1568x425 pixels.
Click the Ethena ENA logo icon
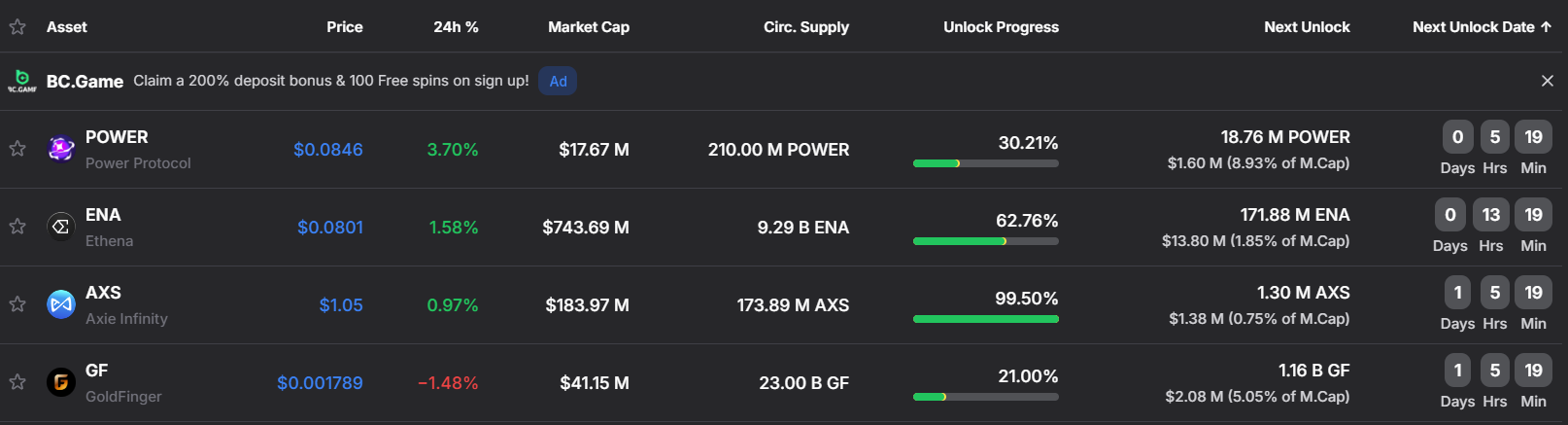tap(61, 227)
